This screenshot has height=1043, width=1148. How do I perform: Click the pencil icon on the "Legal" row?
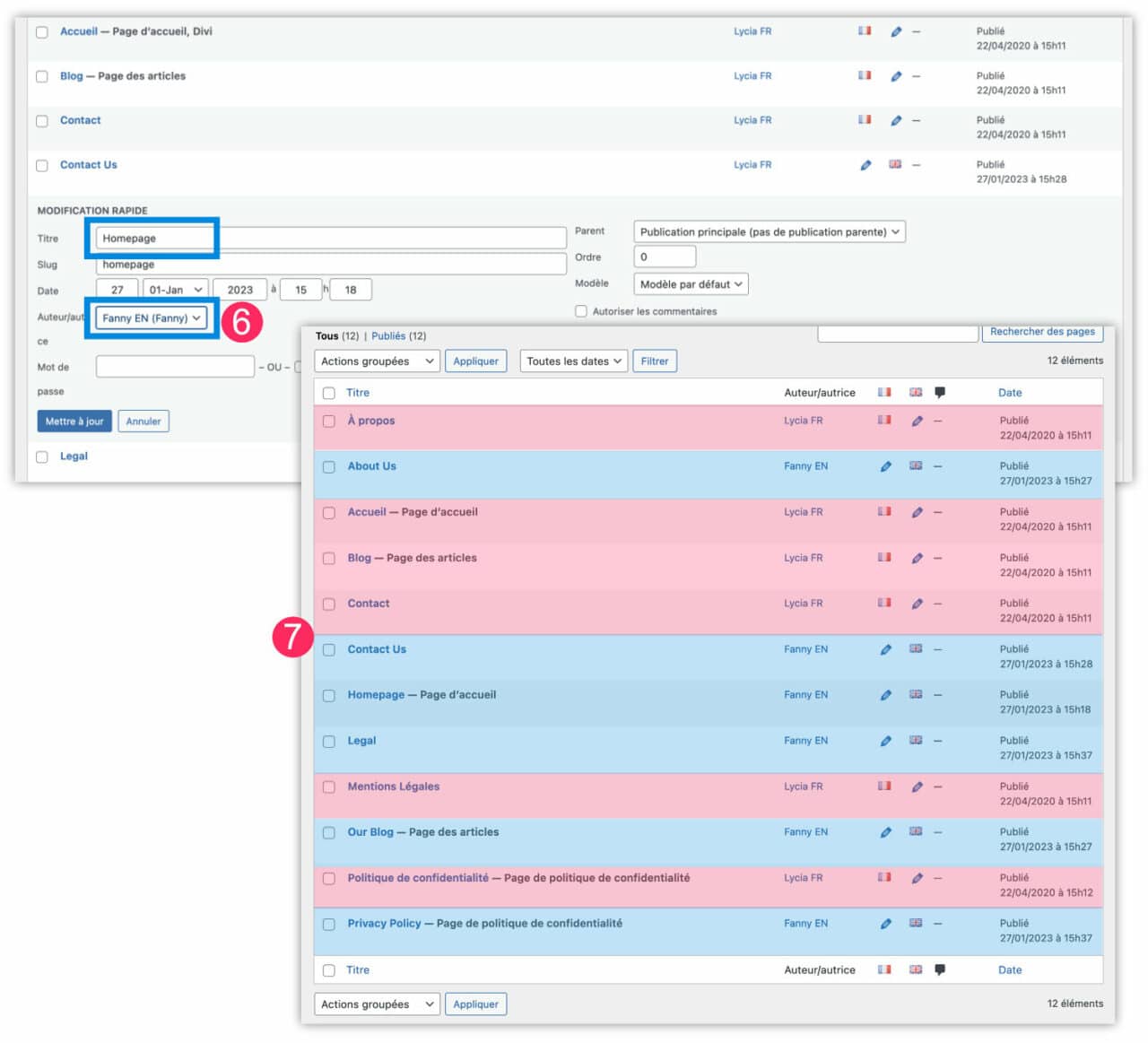[x=886, y=740]
